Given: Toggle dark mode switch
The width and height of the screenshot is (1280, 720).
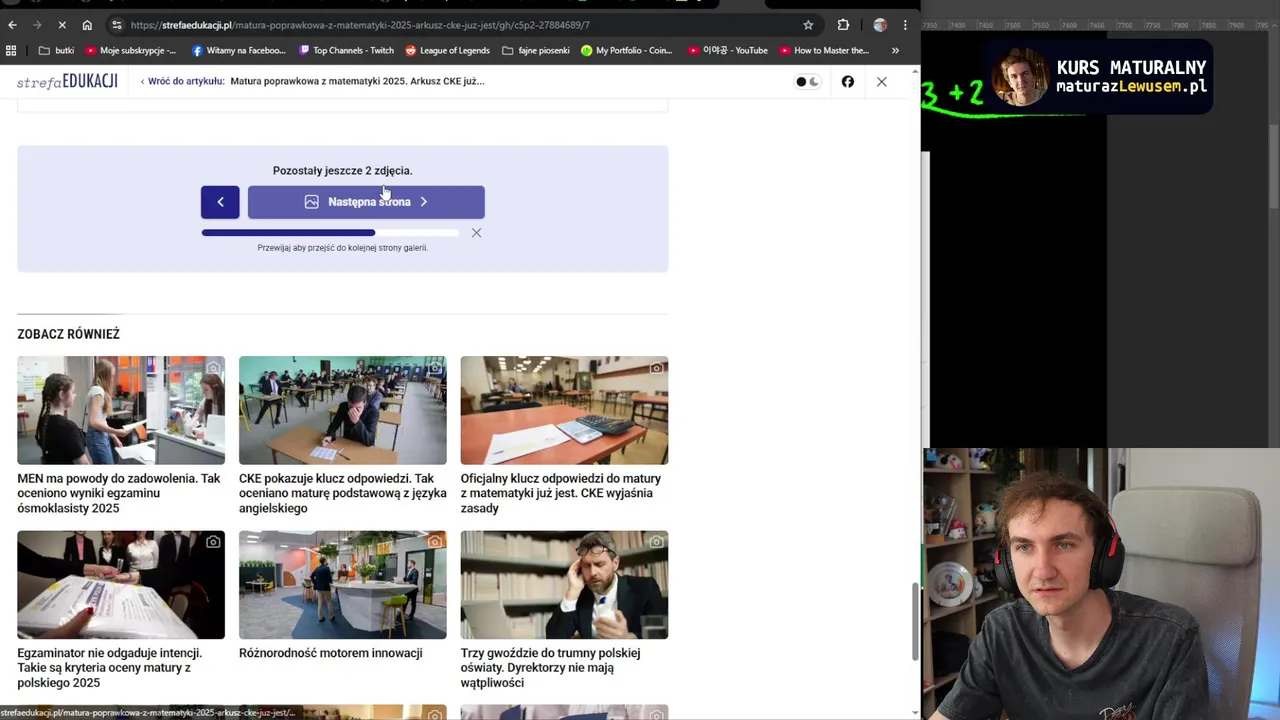Looking at the screenshot, I should click(x=807, y=82).
